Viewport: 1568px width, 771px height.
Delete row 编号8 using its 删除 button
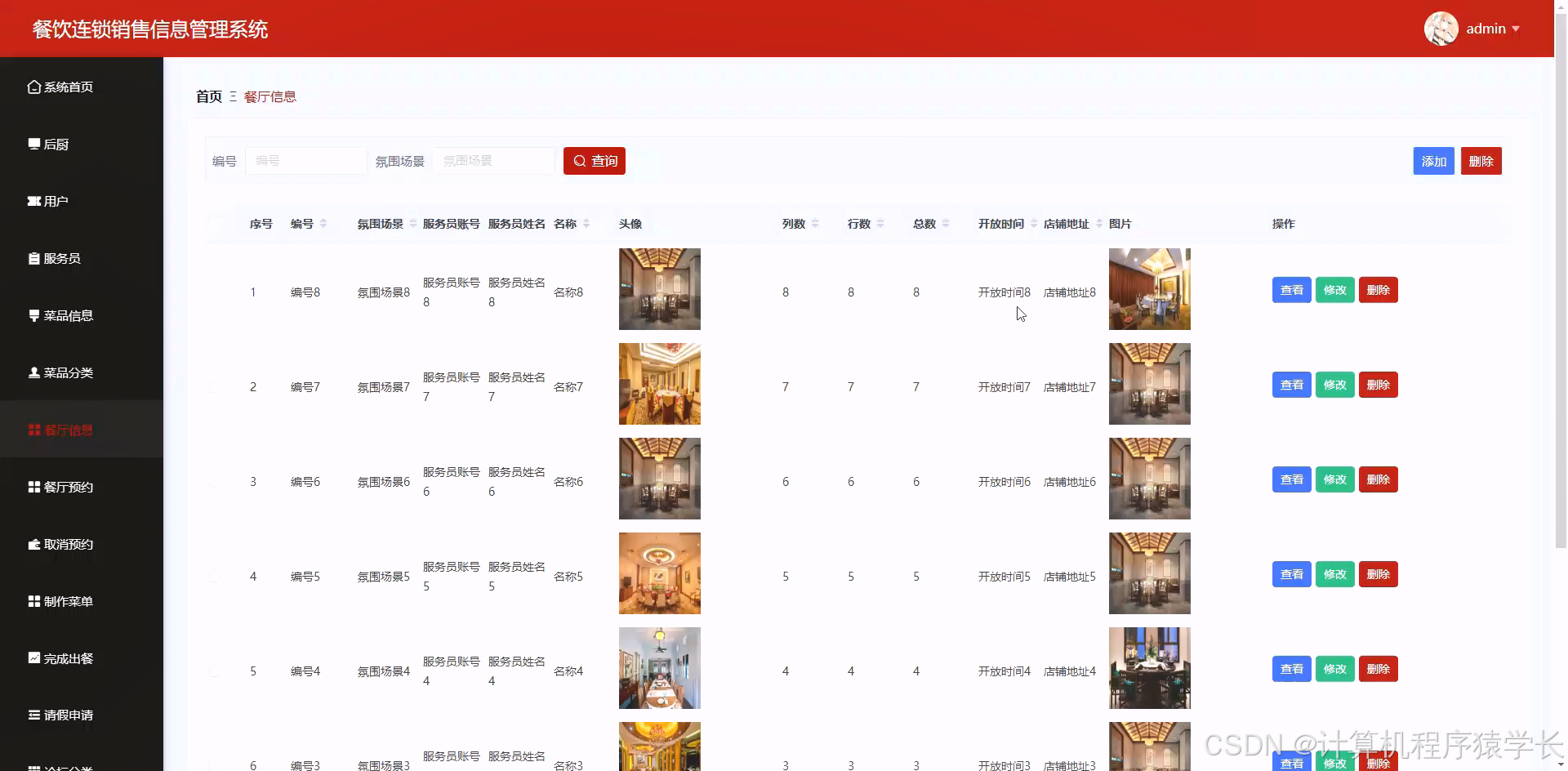(x=1379, y=290)
